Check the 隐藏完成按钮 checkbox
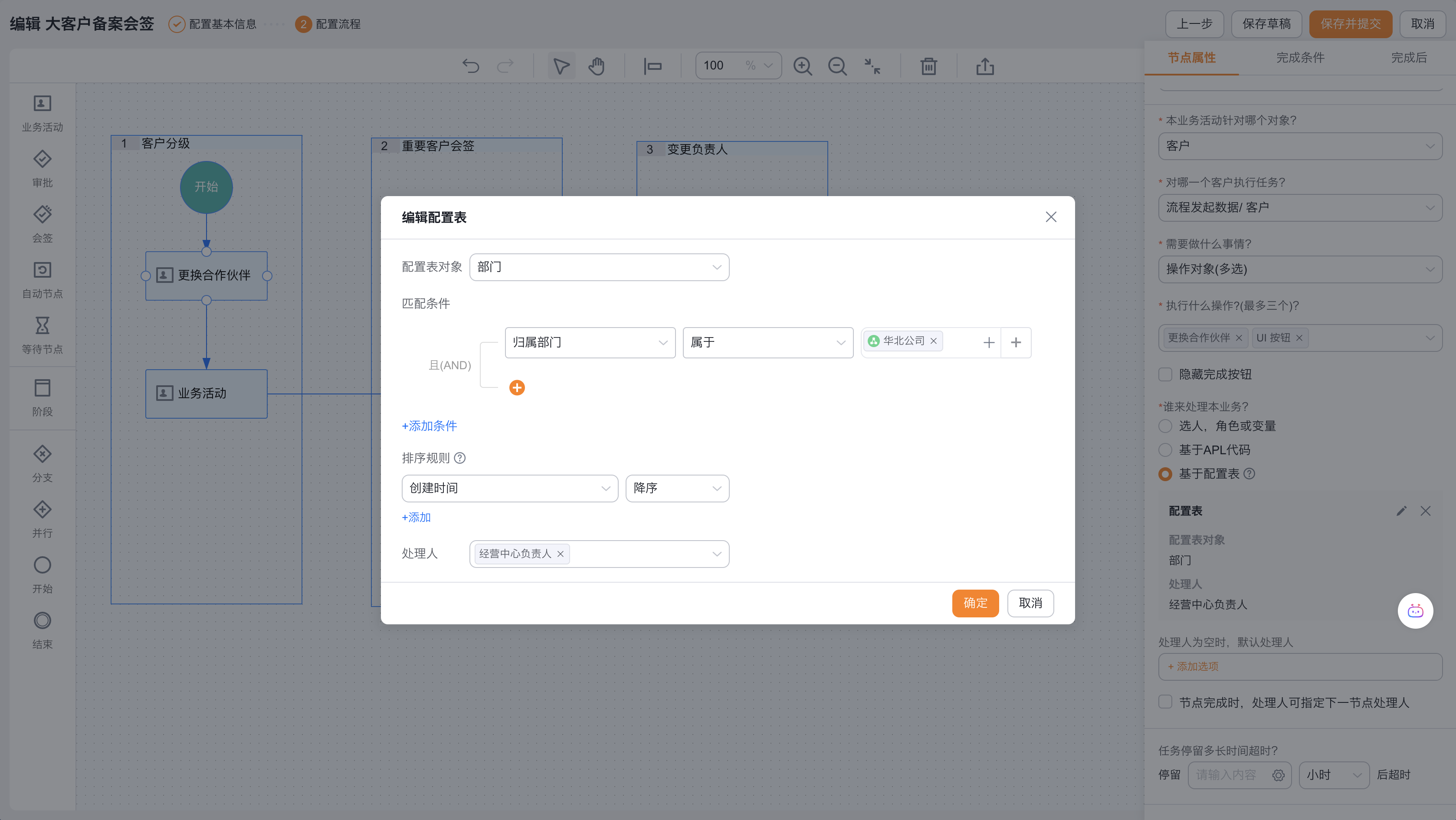The image size is (1456, 820). coord(1165,374)
